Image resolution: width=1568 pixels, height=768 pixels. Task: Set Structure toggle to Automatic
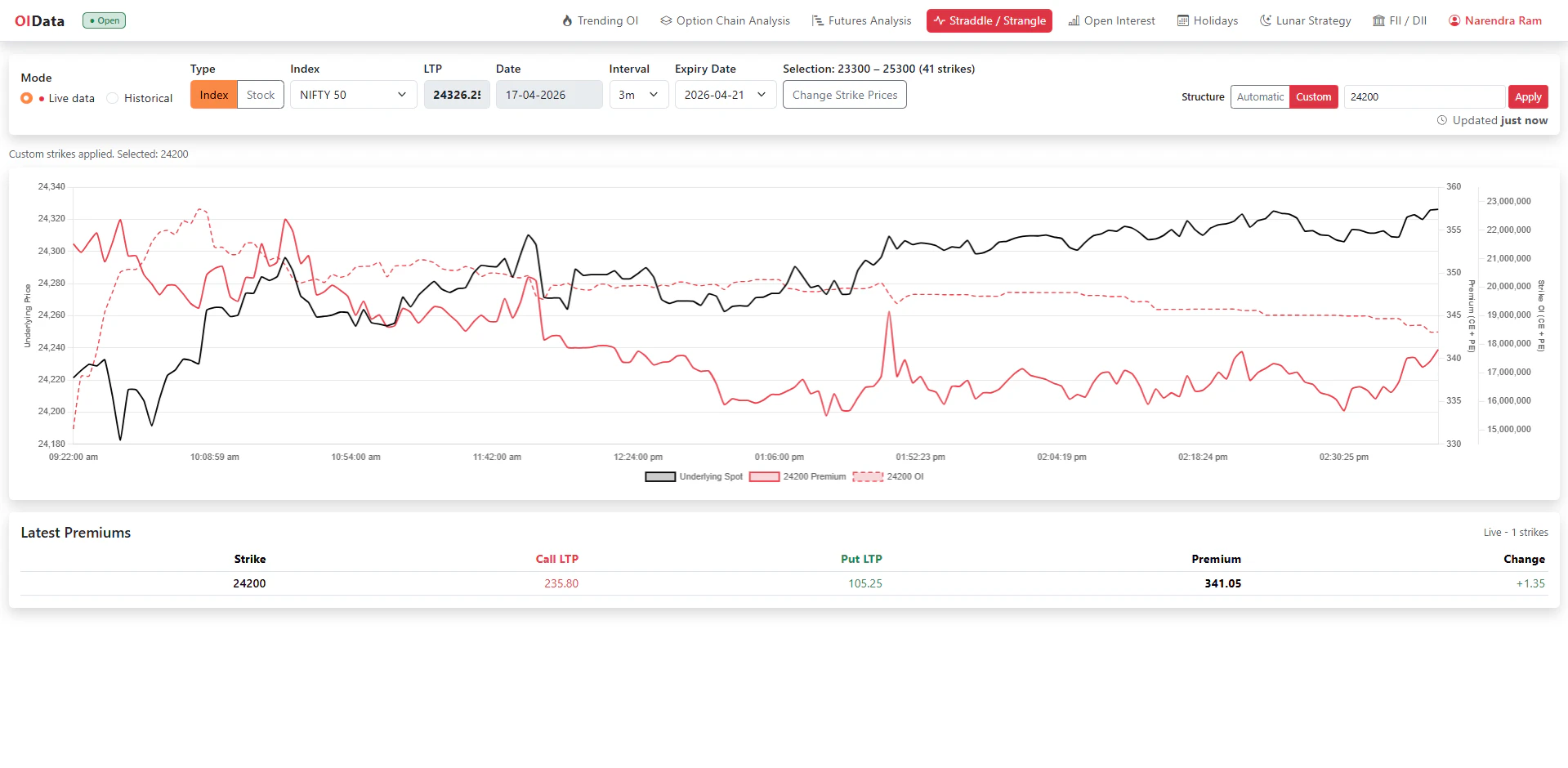point(1260,96)
